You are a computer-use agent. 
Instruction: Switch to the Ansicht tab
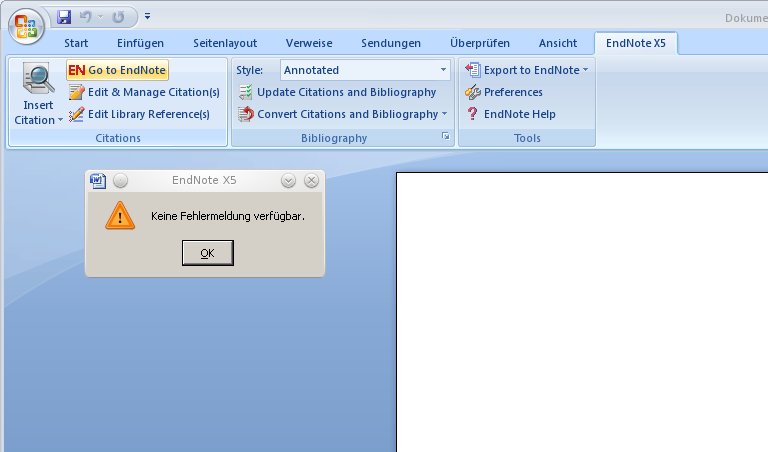coord(558,43)
